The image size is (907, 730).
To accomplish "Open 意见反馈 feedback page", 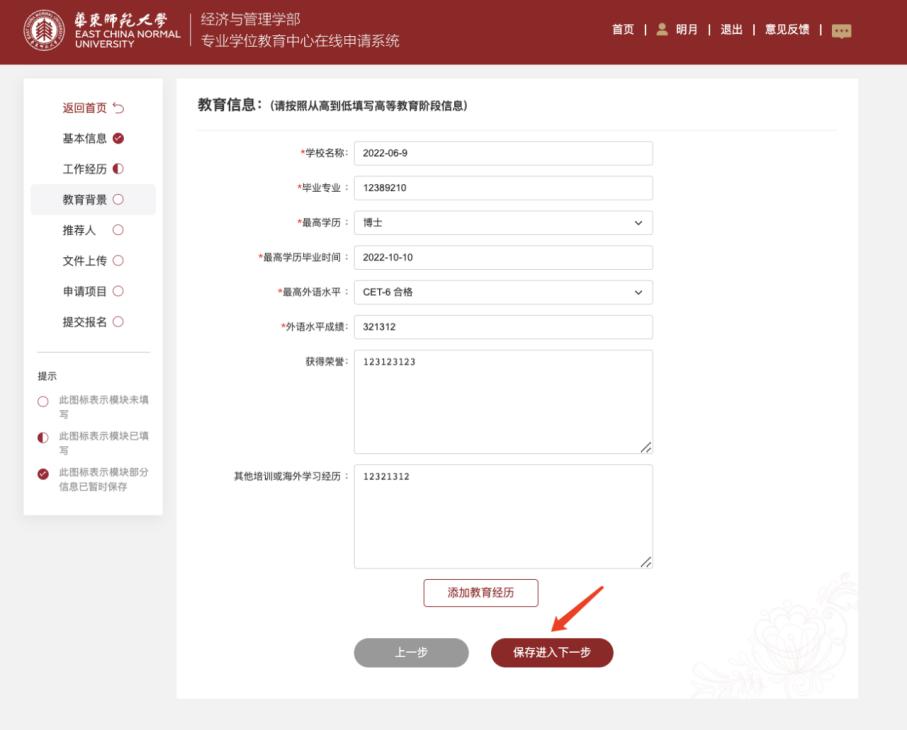I will tap(787, 30).
